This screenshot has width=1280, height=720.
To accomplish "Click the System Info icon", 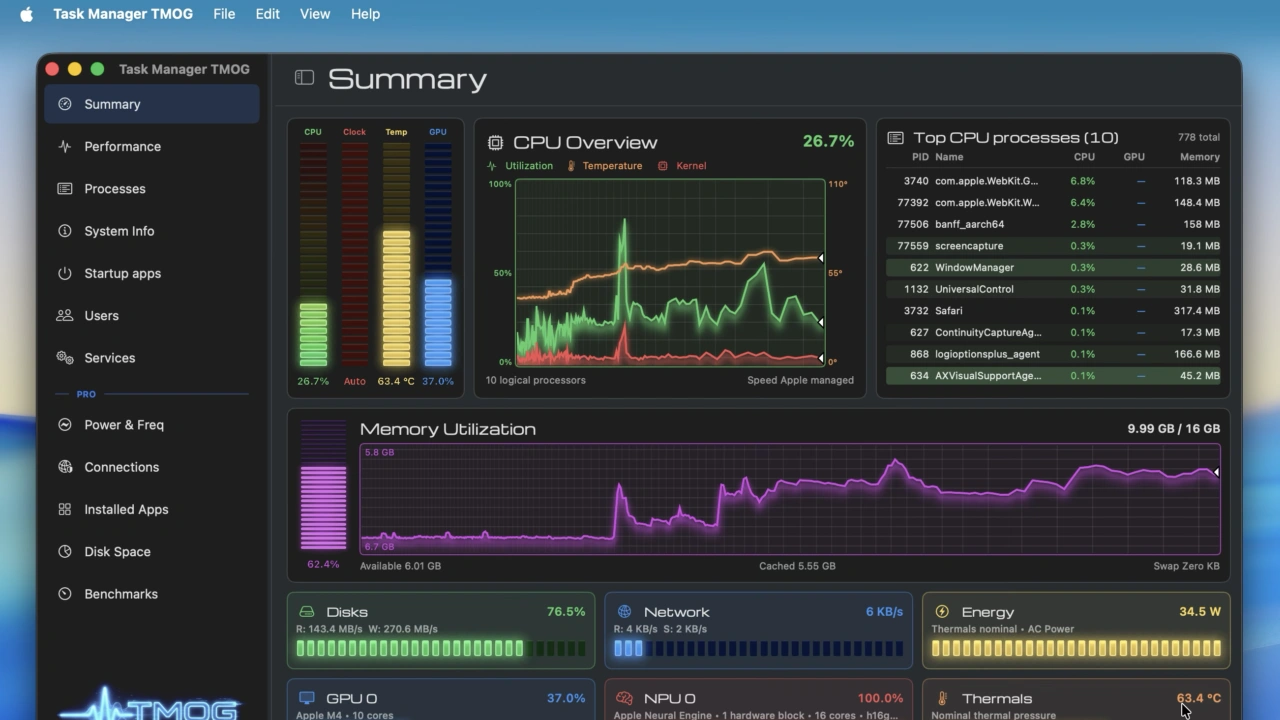I will coord(65,231).
